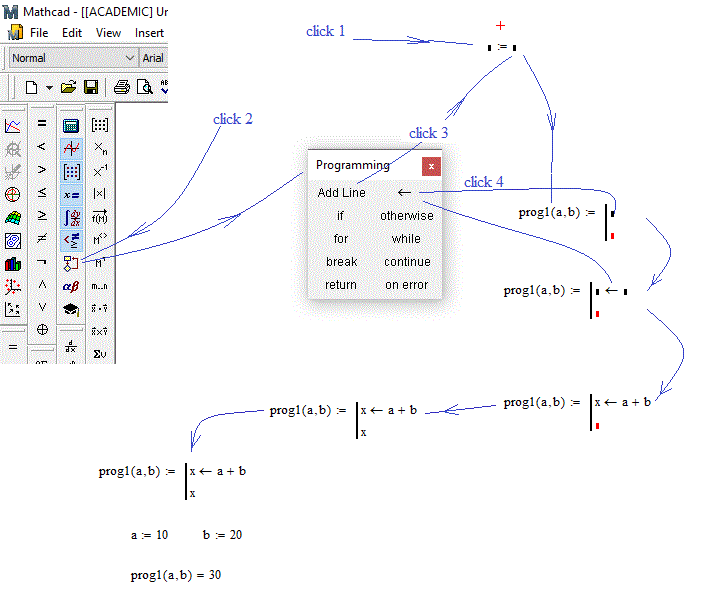Insert greater than or equal operator
Screen dimensions: 716x610
point(42,215)
